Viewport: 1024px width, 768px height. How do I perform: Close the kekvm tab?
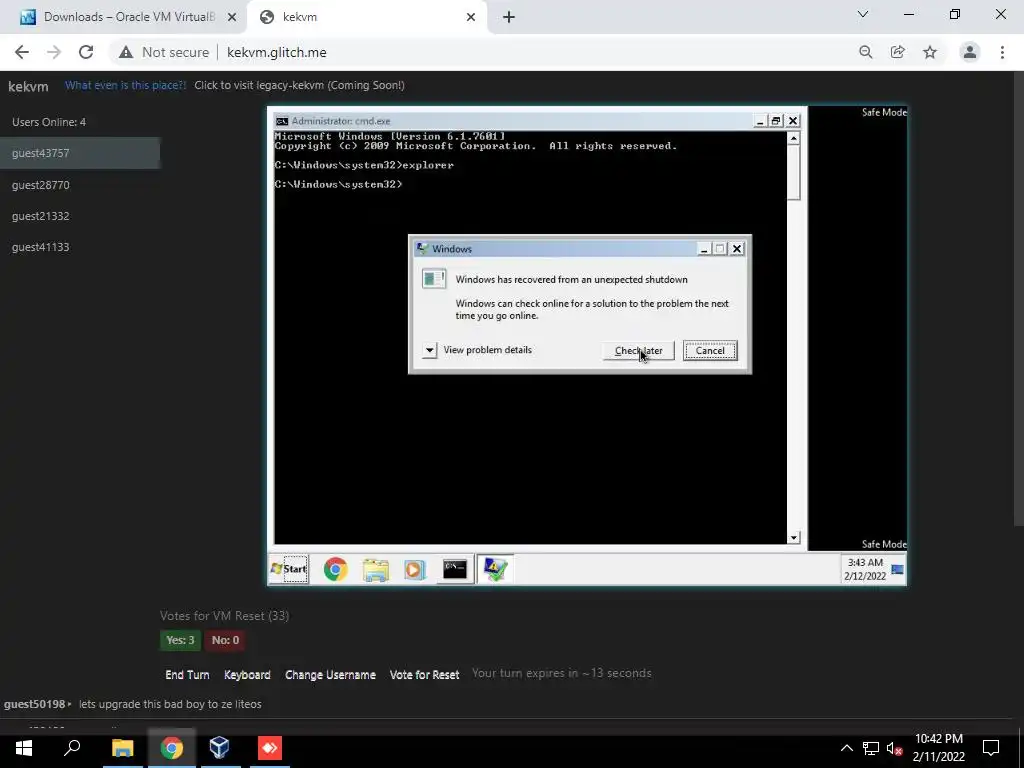pyautogui.click(x=471, y=17)
